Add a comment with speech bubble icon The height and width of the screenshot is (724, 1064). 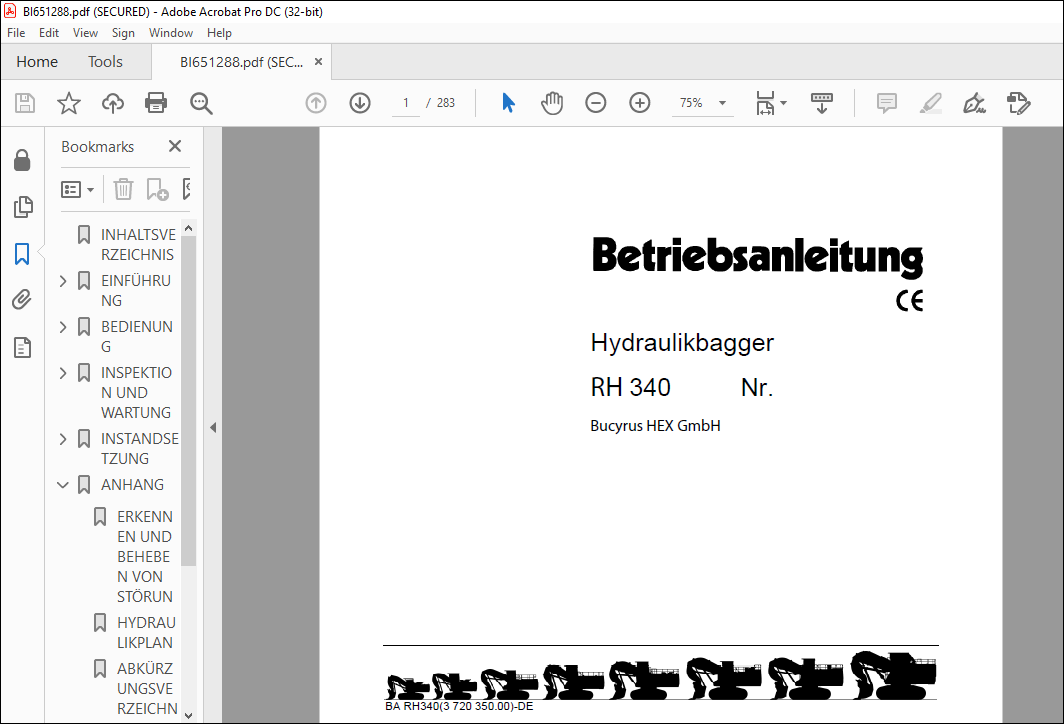click(x=886, y=103)
